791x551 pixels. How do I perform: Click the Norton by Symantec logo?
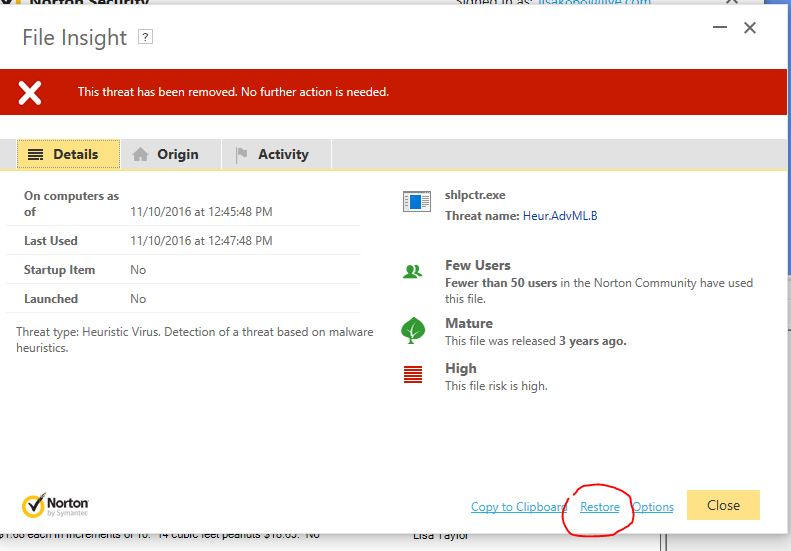[x=55, y=506]
